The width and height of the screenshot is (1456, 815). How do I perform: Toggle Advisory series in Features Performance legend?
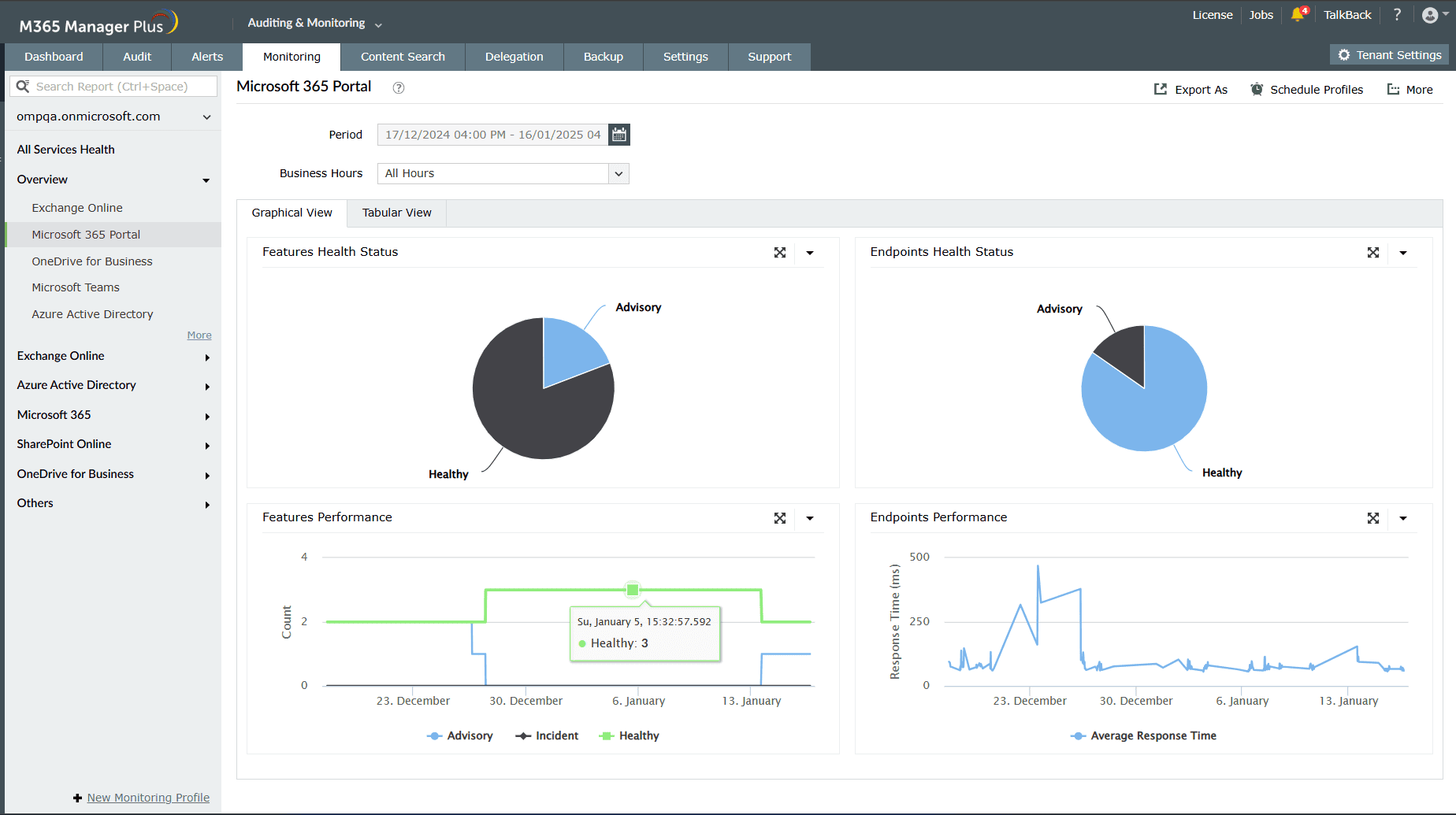tap(460, 735)
